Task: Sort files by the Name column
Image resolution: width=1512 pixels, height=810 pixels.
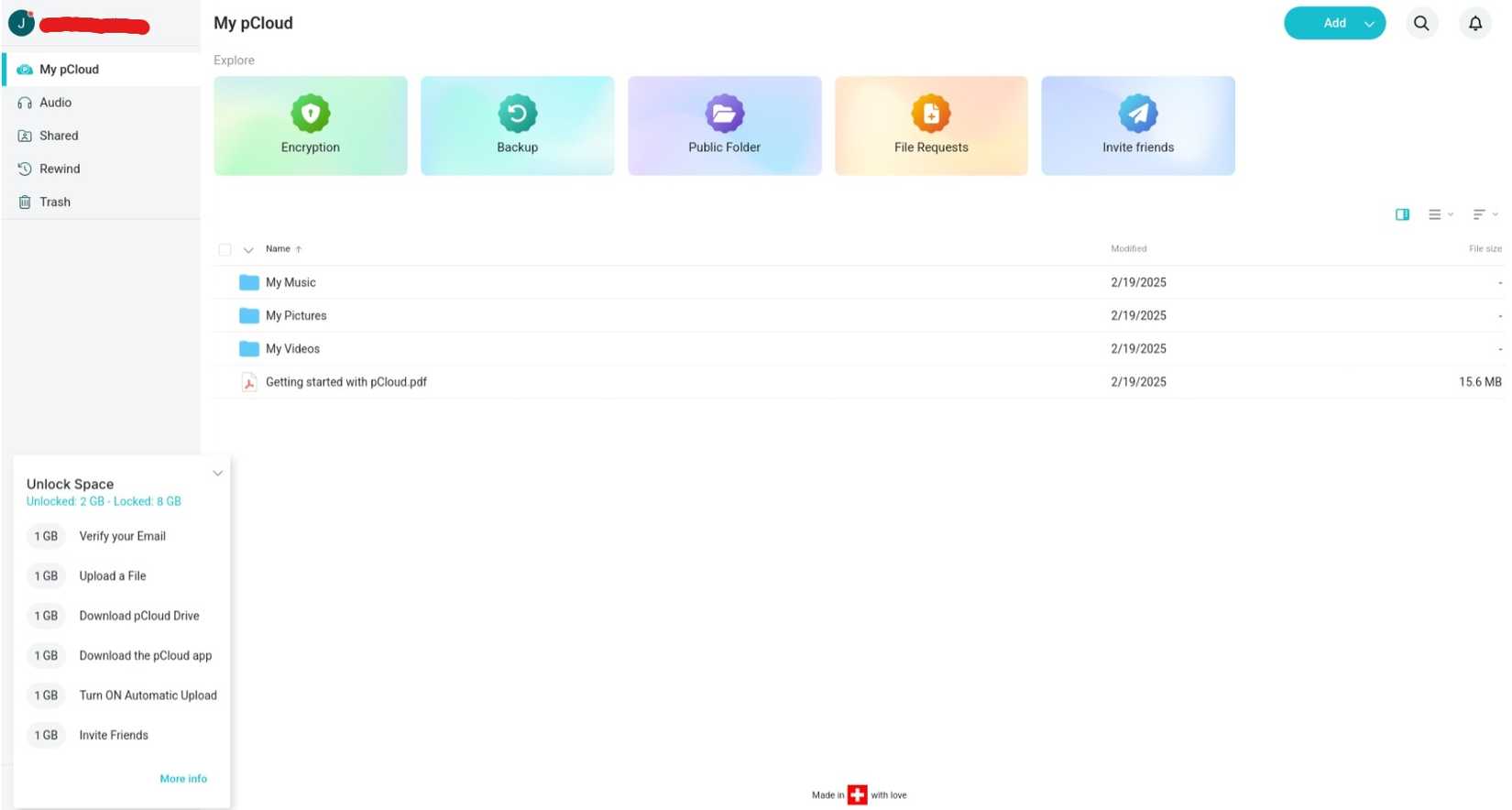Action: [x=283, y=249]
